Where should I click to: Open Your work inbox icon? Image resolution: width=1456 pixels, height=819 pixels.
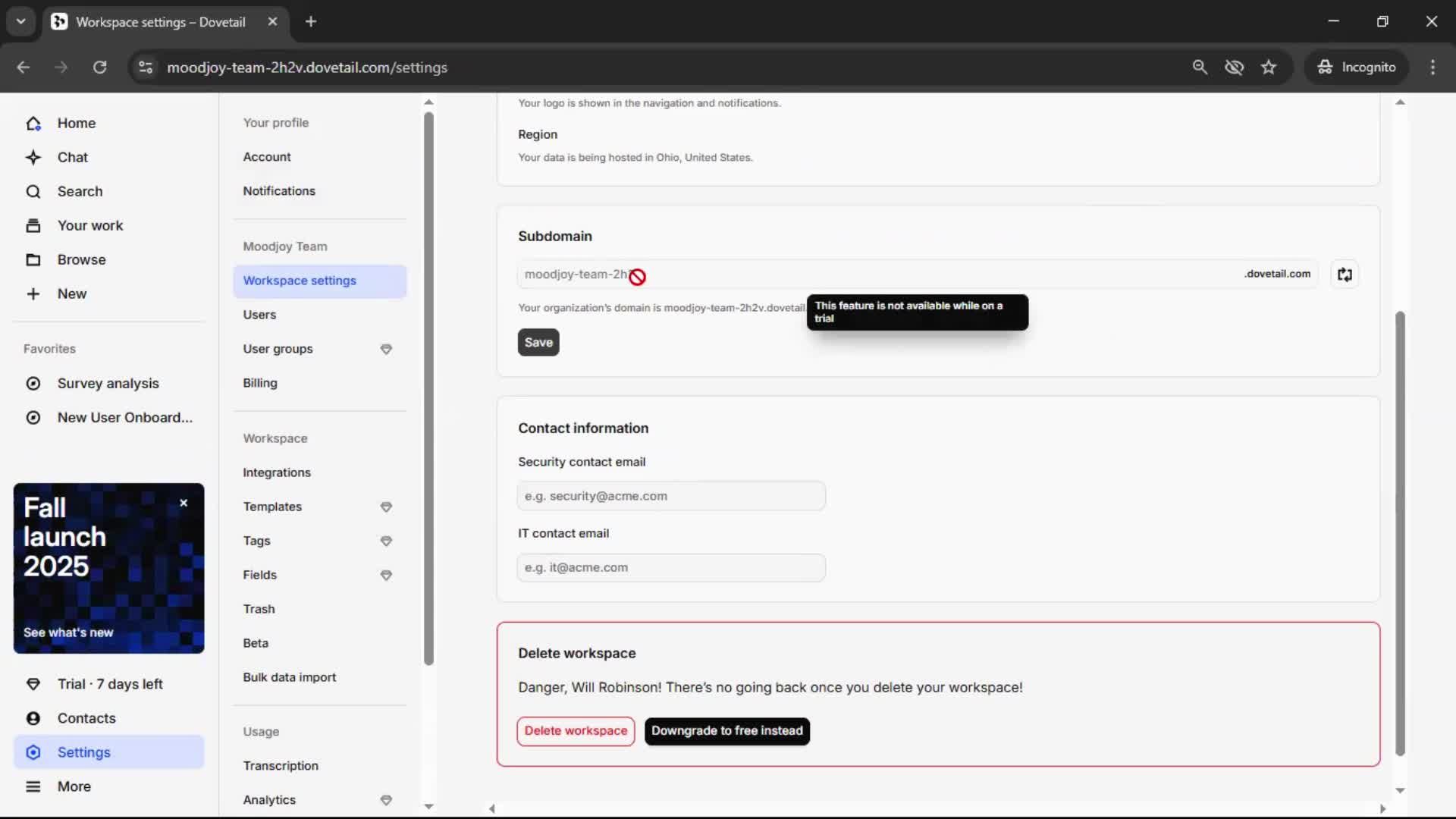[33, 226]
